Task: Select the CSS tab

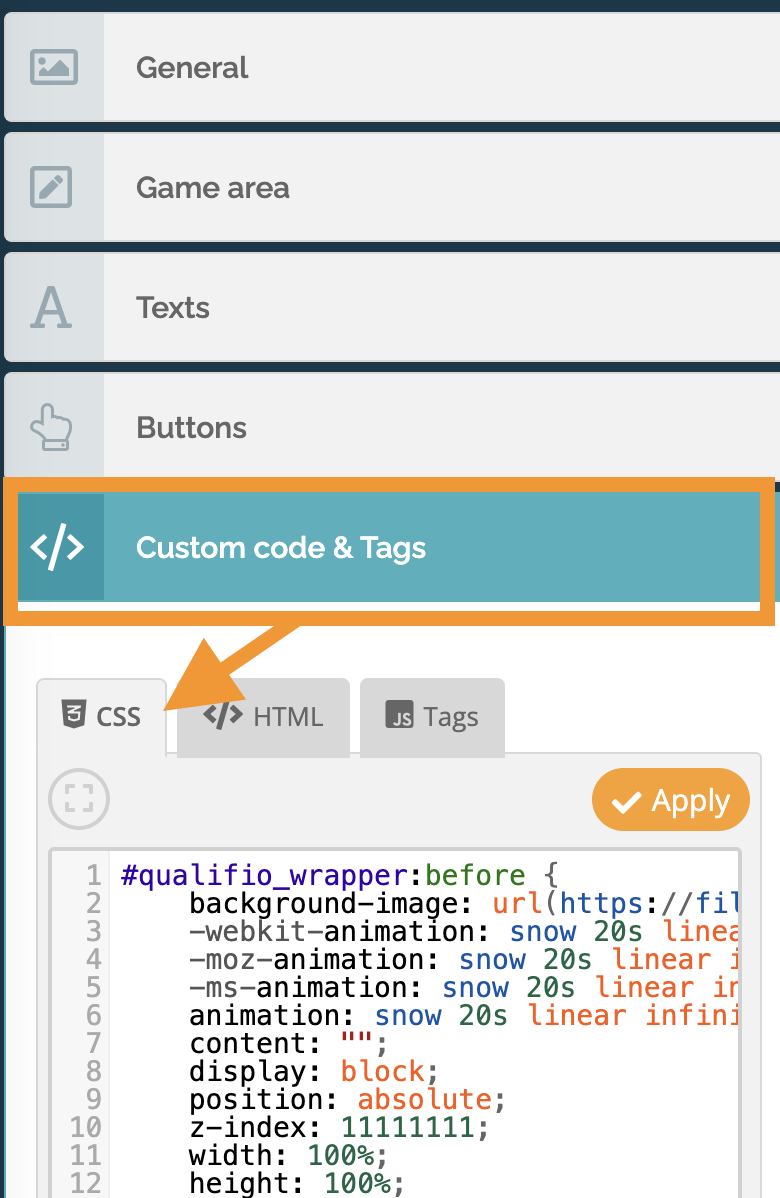Action: (102, 717)
